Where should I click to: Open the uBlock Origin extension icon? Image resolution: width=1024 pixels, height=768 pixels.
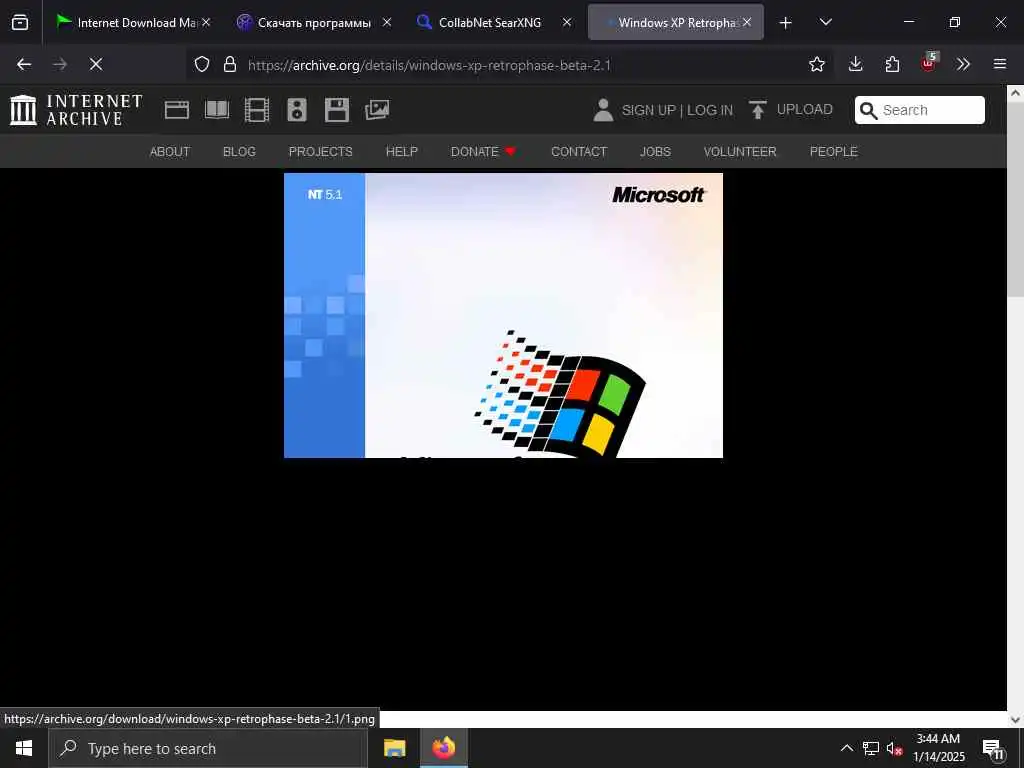point(929,63)
